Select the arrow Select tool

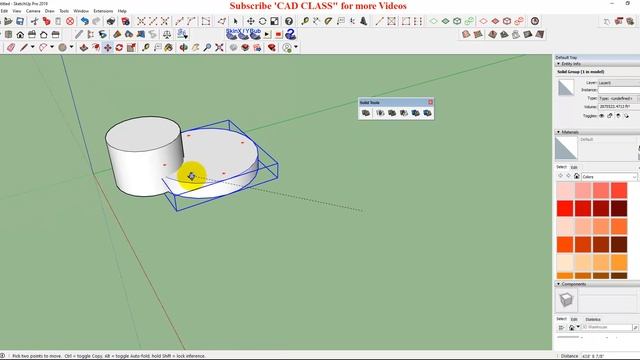[x=236, y=21]
